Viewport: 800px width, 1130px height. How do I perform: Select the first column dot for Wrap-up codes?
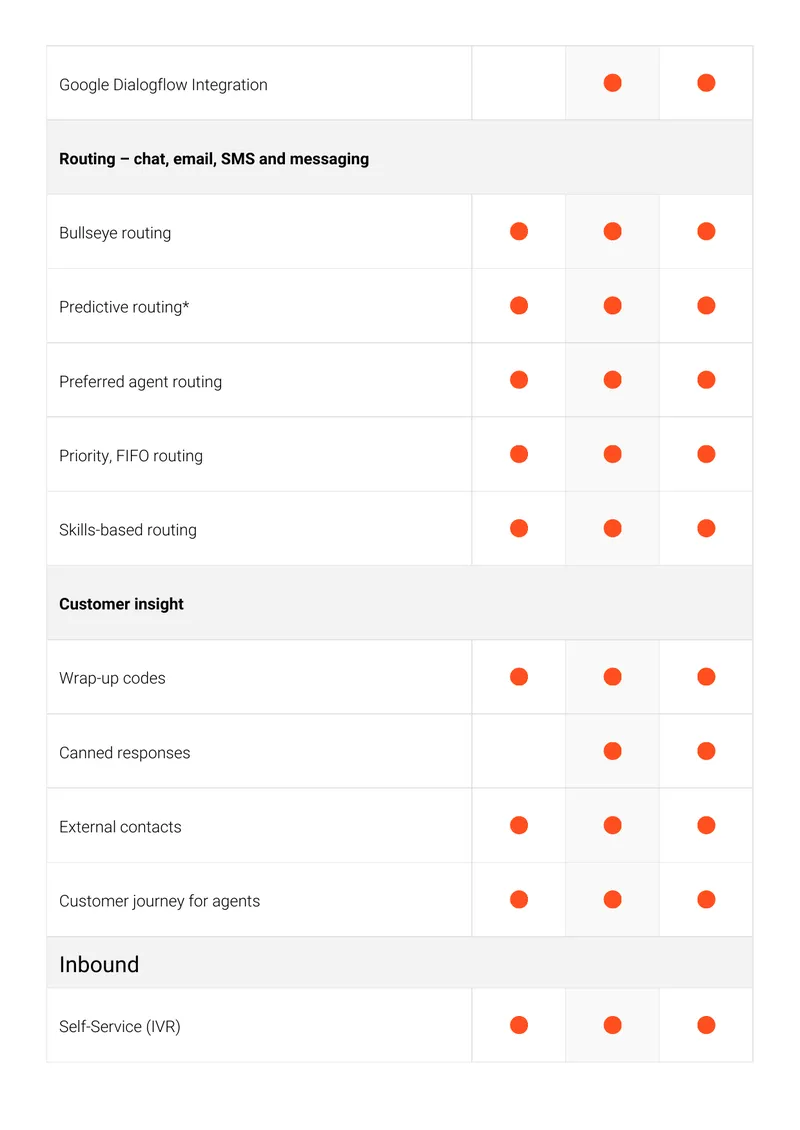(519, 677)
